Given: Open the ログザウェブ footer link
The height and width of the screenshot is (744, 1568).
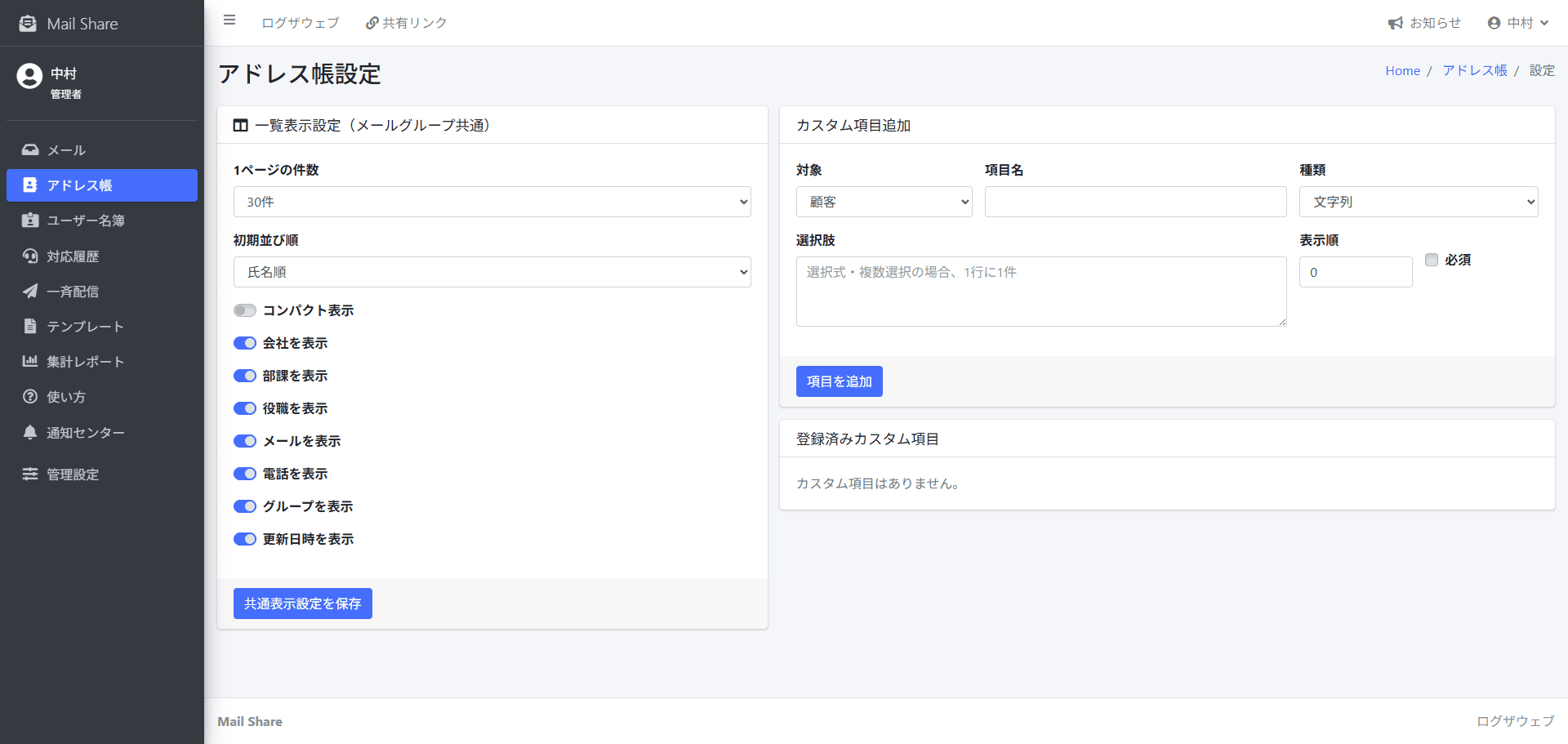Looking at the screenshot, I should [x=1515, y=721].
